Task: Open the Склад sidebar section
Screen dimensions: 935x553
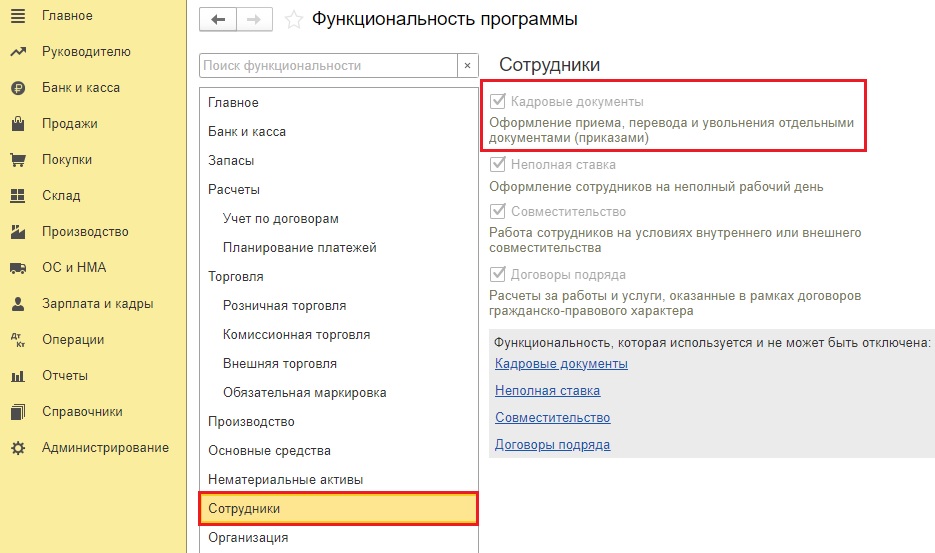Action: click(61, 196)
